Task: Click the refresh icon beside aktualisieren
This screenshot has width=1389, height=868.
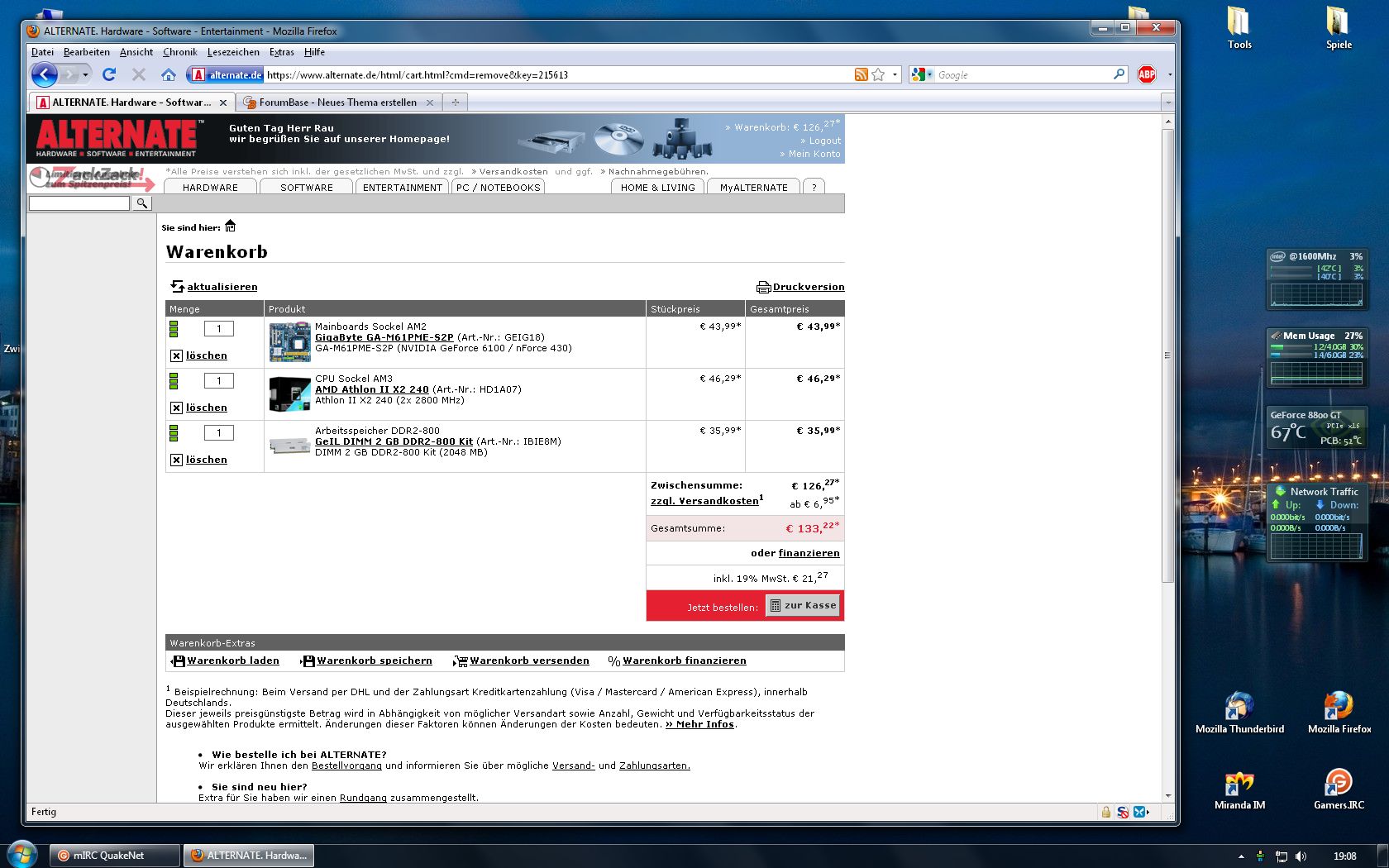Action: tap(178, 287)
